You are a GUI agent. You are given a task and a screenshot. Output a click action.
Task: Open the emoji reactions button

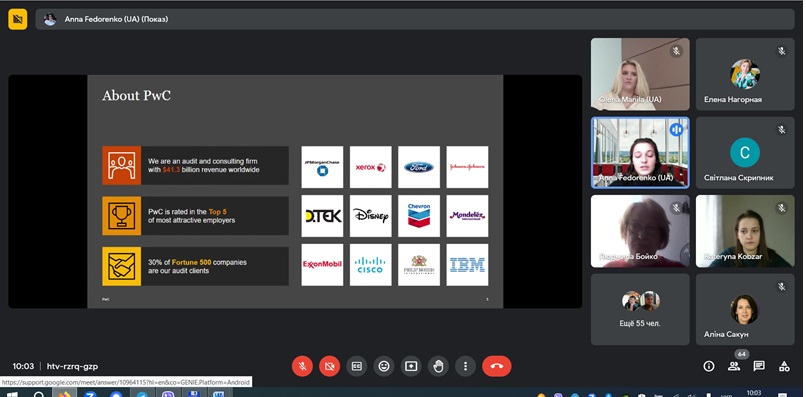coord(384,366)
